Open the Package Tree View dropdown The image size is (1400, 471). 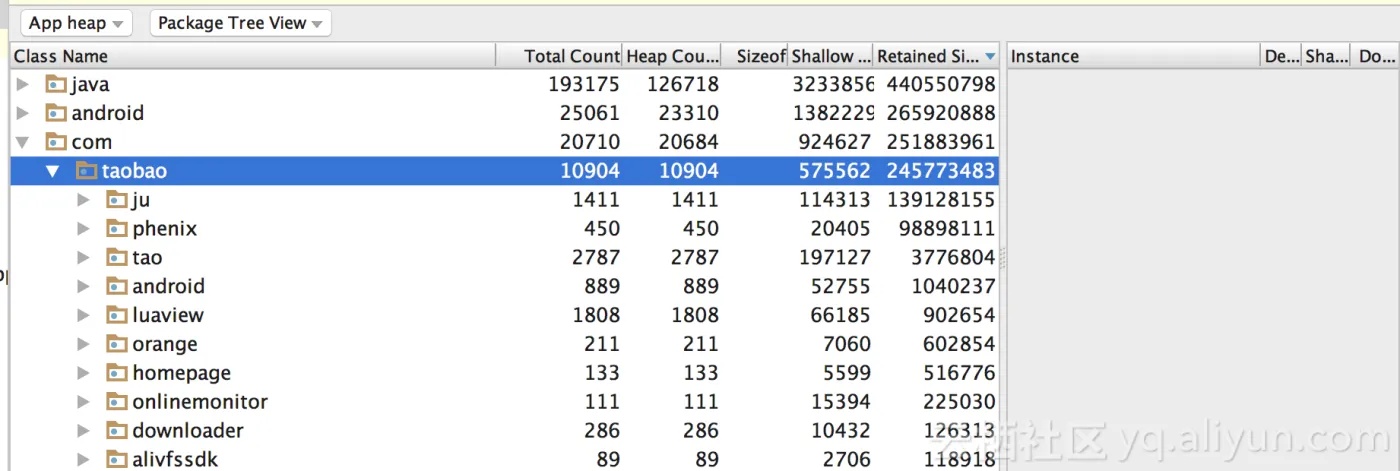pos(240,23)
